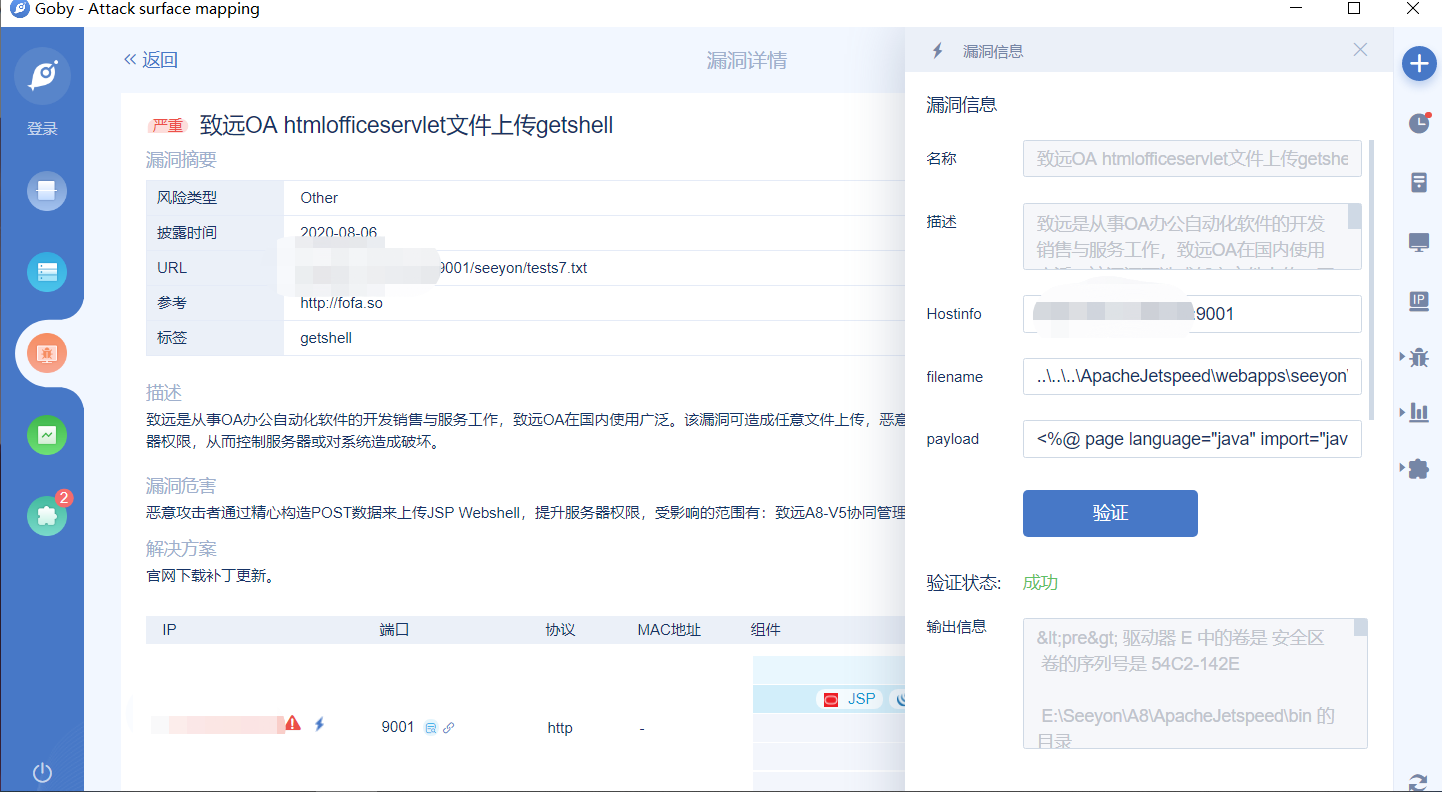Click the 组件 column header
This screenshot has width=1442, height=792.
(766, 630)
